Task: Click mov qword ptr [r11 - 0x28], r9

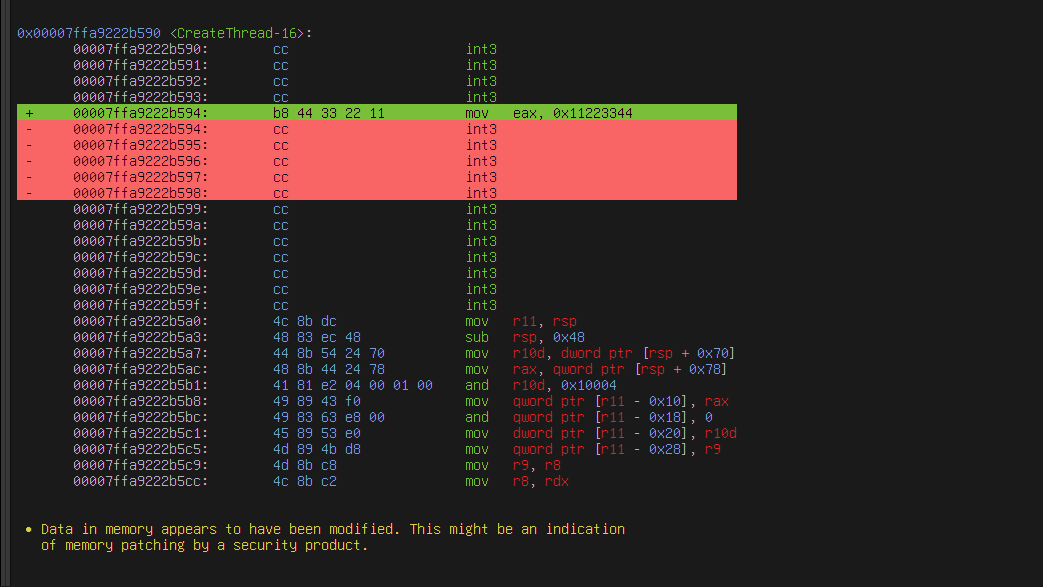Action: tap(593, 449)
